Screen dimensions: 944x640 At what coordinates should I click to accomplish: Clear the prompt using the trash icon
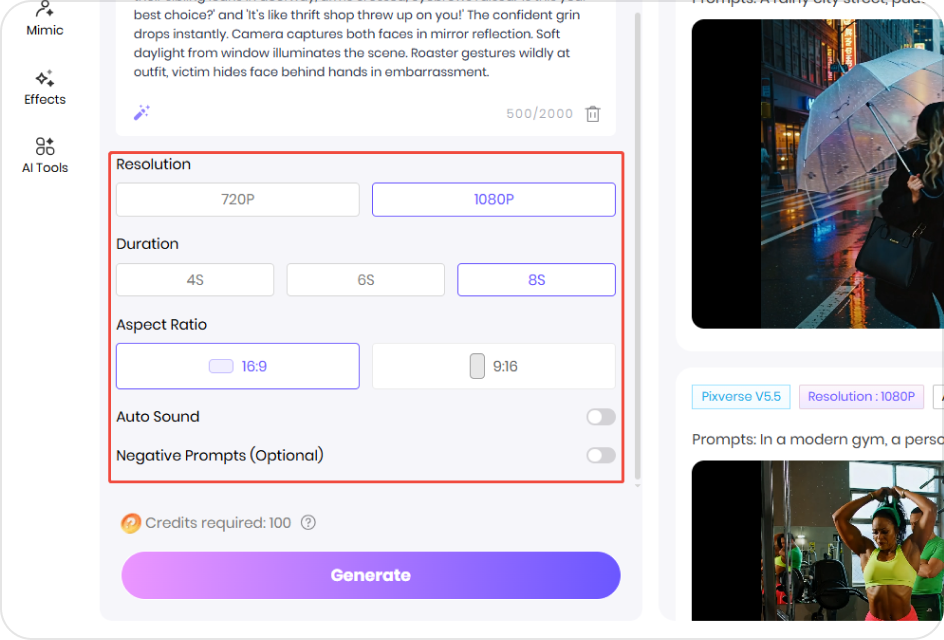click(x=592, y=113)
